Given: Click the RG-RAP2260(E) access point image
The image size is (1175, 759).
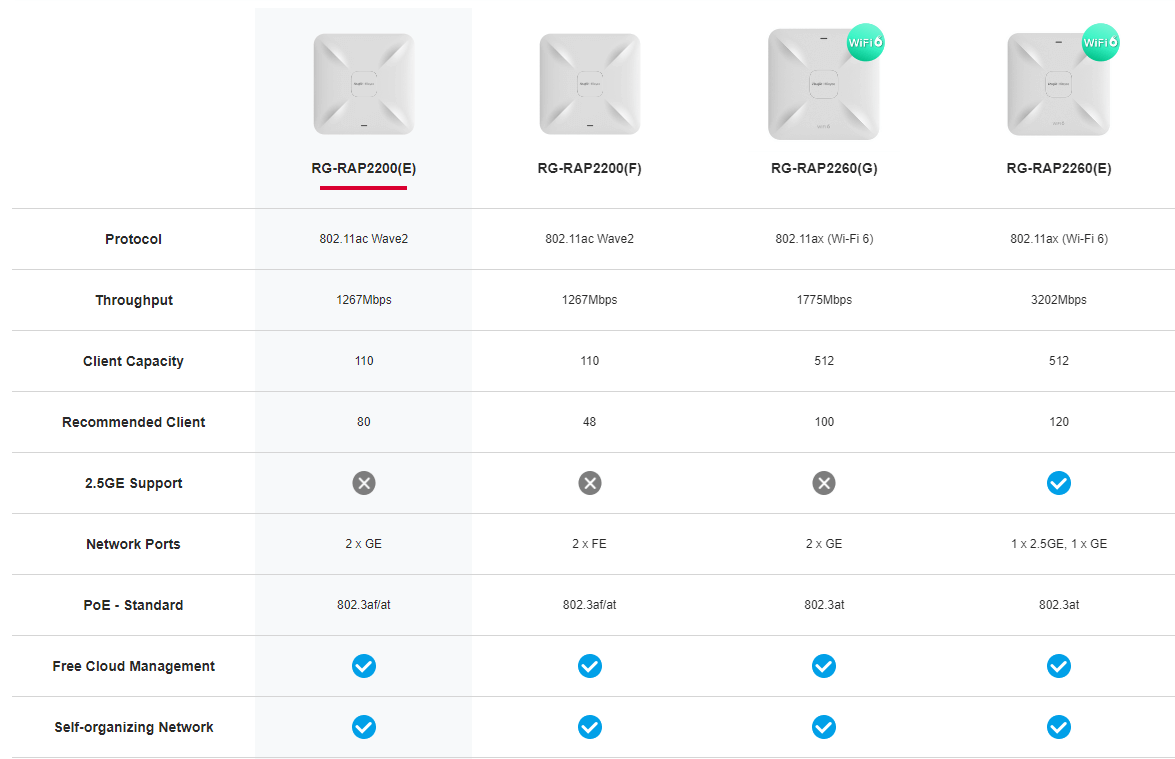Looking at the screenshot, I should pyautogui.click(x=1058, y=84).
